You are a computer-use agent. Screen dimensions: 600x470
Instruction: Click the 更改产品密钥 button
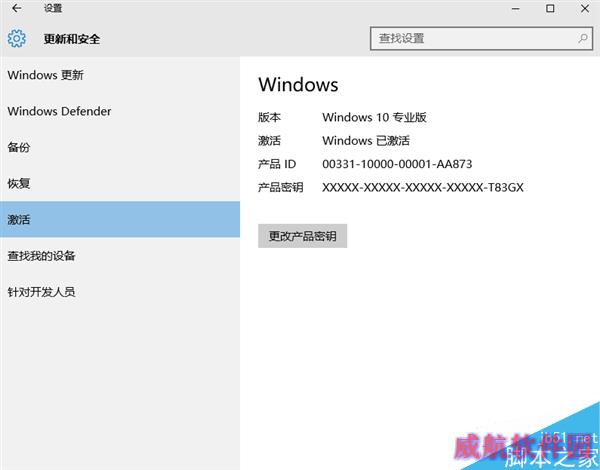click(302, 236)
